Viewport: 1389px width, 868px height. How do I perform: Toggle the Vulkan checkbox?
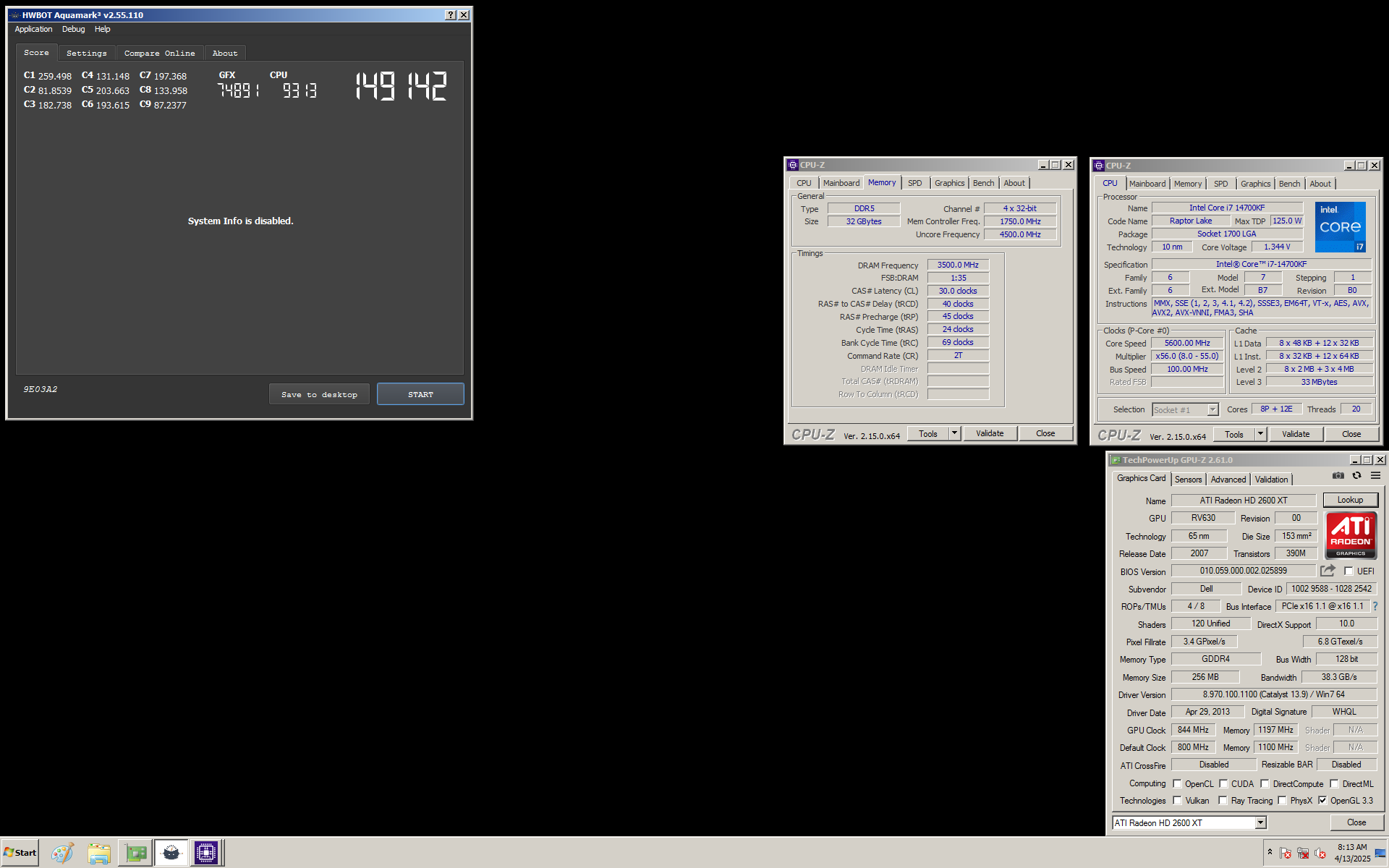tap(1177, 800)
